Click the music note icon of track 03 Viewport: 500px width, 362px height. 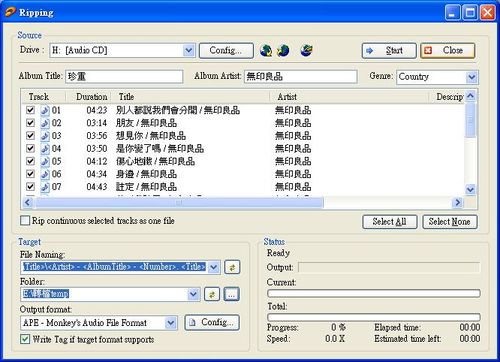coord(45,136)
